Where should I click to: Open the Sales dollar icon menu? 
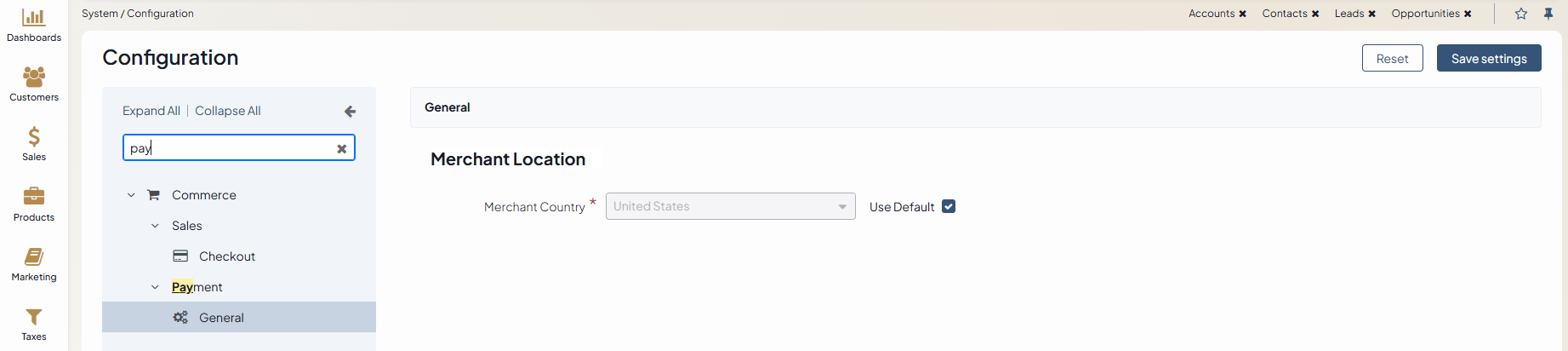pyautogui.click(x=34, y=137)
